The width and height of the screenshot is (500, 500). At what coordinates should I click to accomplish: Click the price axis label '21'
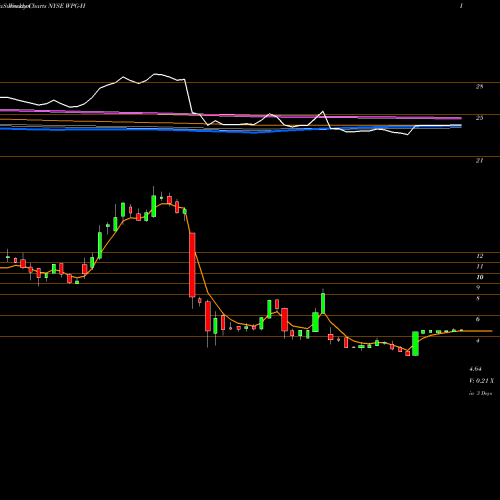479,160
